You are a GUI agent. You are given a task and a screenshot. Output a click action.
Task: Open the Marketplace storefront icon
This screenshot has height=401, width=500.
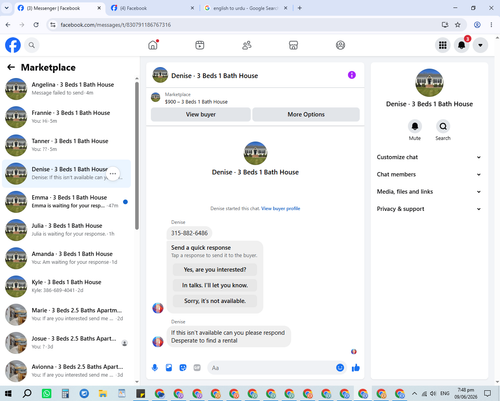293,45
